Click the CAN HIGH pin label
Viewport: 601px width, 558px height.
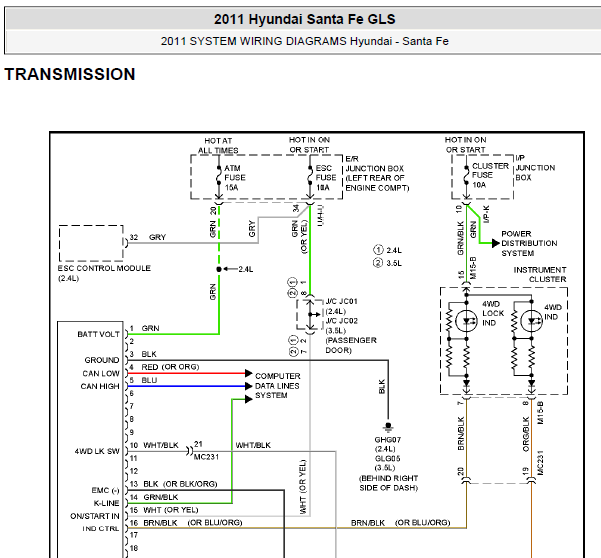100,386
